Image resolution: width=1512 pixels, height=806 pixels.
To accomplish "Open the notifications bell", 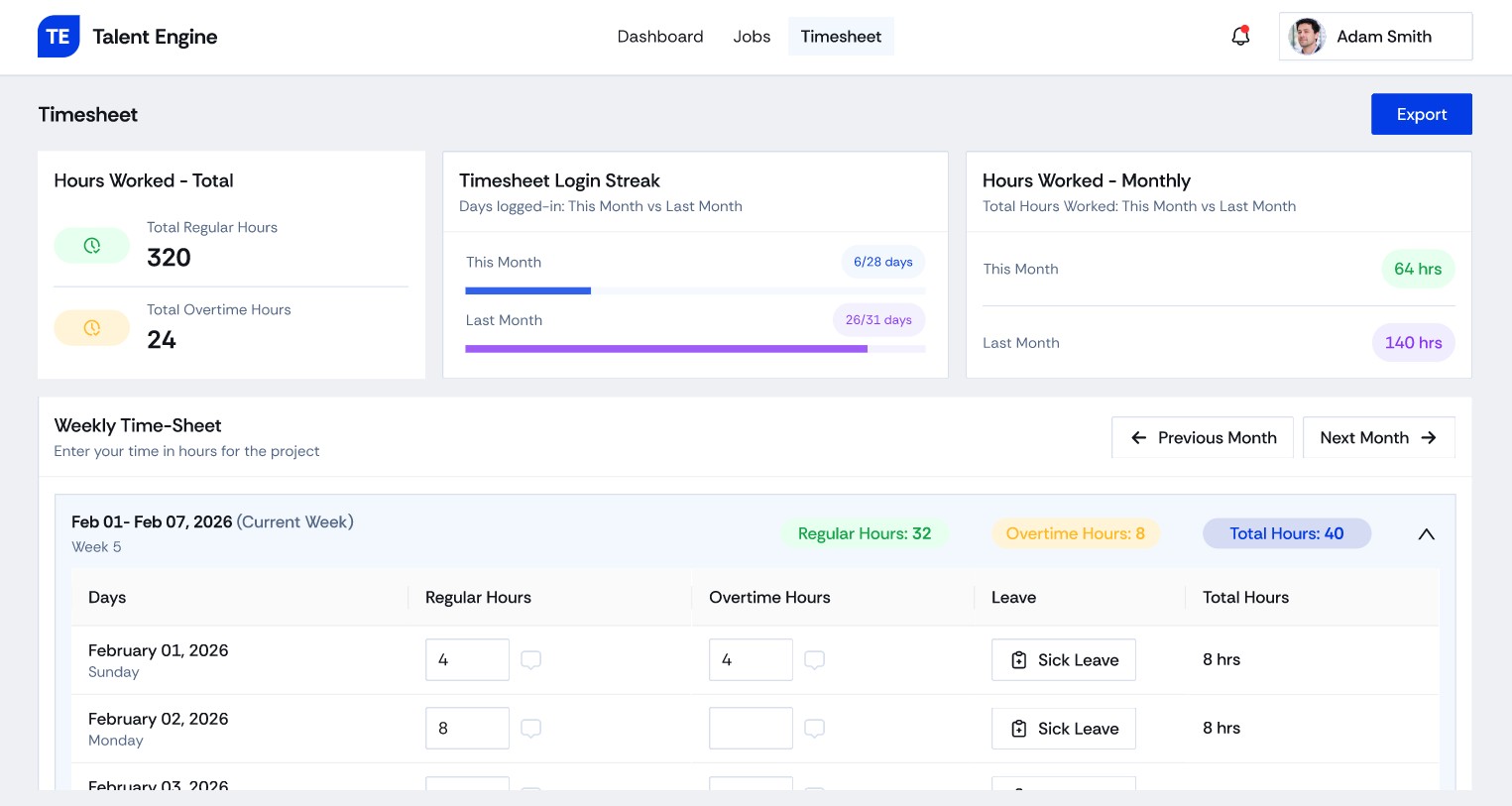I will (x=1240, y=36).
